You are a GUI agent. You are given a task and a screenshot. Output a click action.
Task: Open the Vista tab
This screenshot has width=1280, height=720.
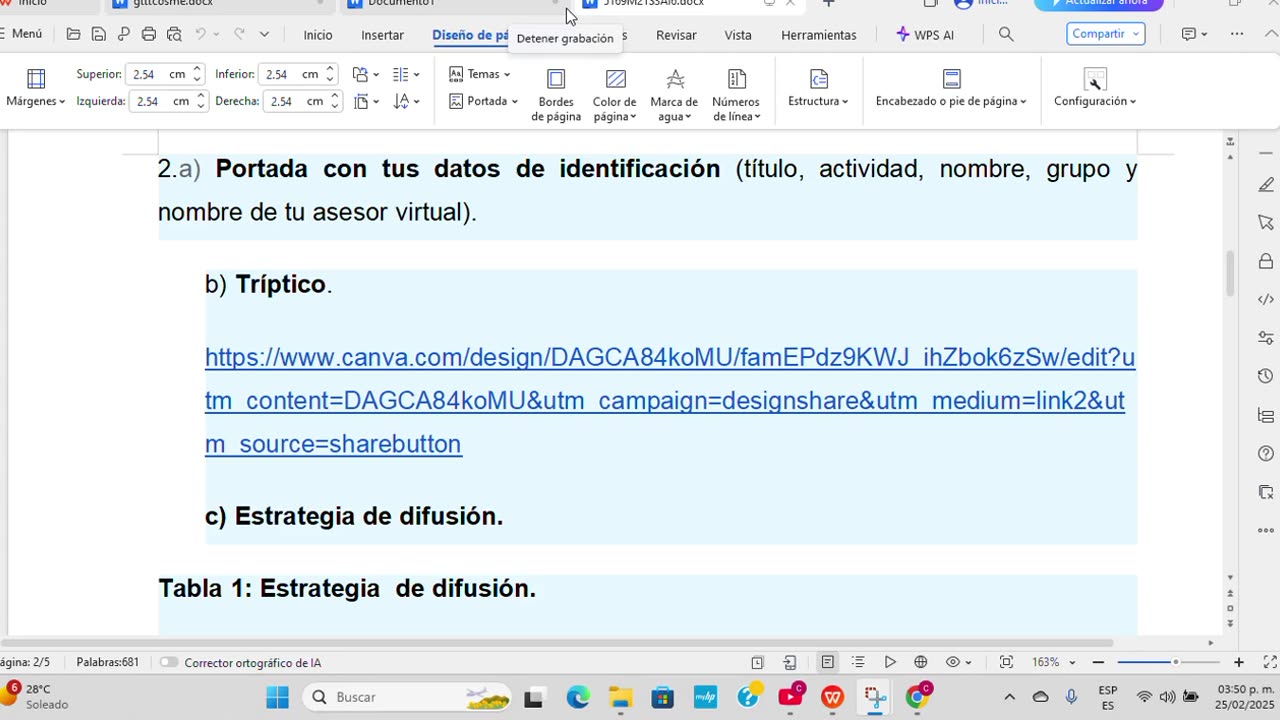tap(738, 35)
